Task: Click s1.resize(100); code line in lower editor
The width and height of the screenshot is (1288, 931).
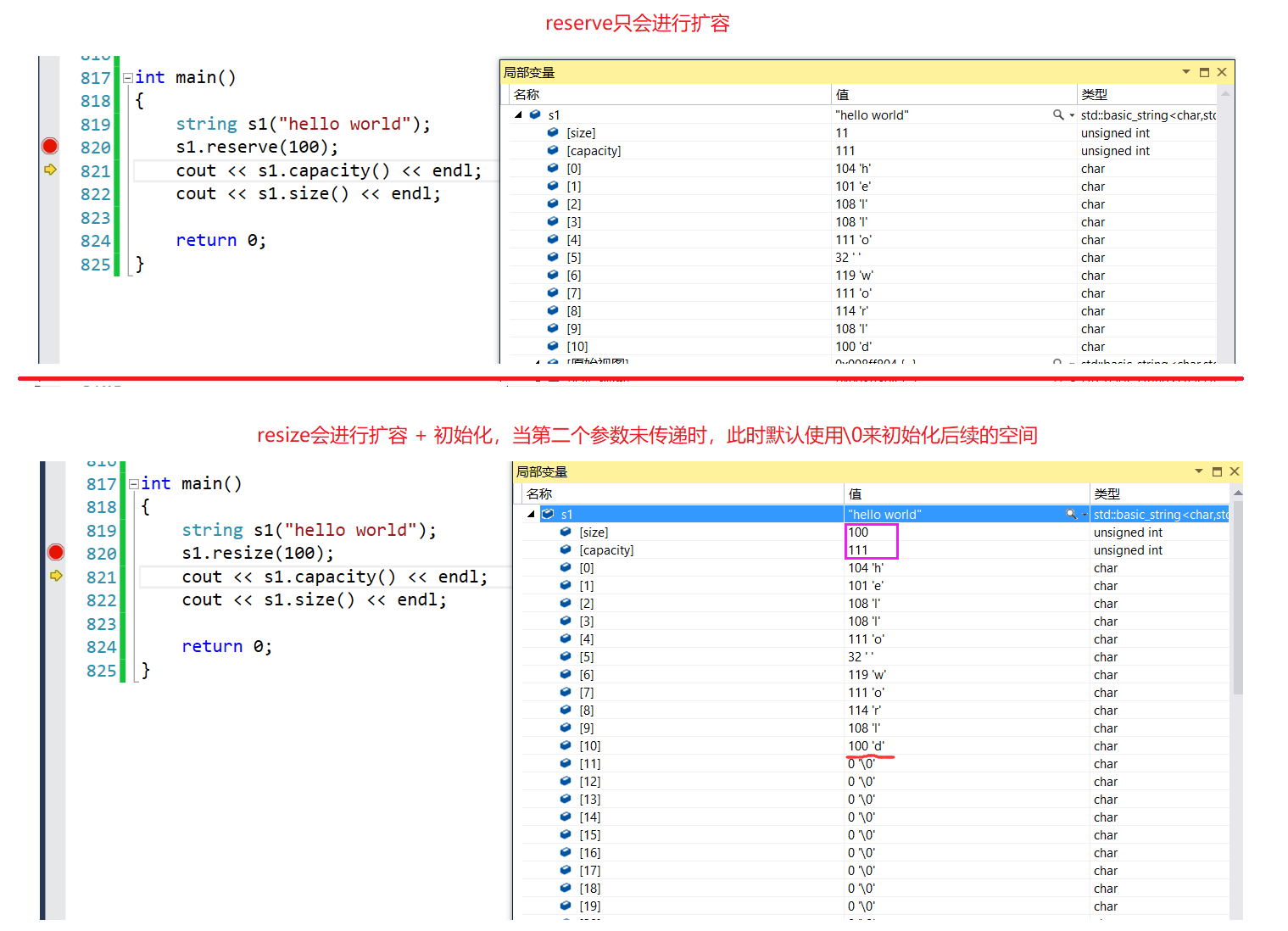Action: (258, 554)
